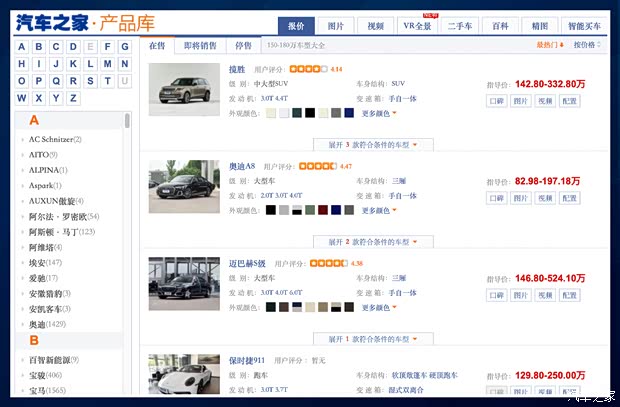
Task: Click the brand list scrollbar
Action: pyautogui.click(x=127, y=121)
